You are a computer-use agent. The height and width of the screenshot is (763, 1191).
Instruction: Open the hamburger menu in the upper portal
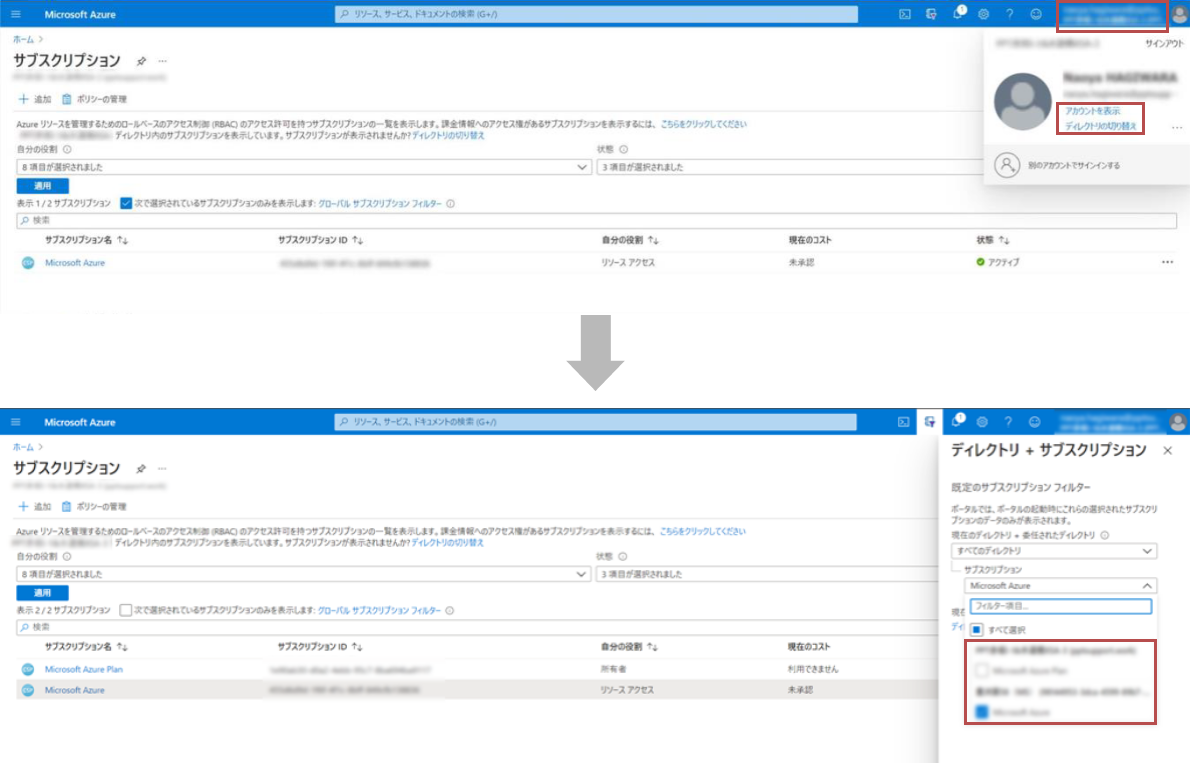pos(16,14)
